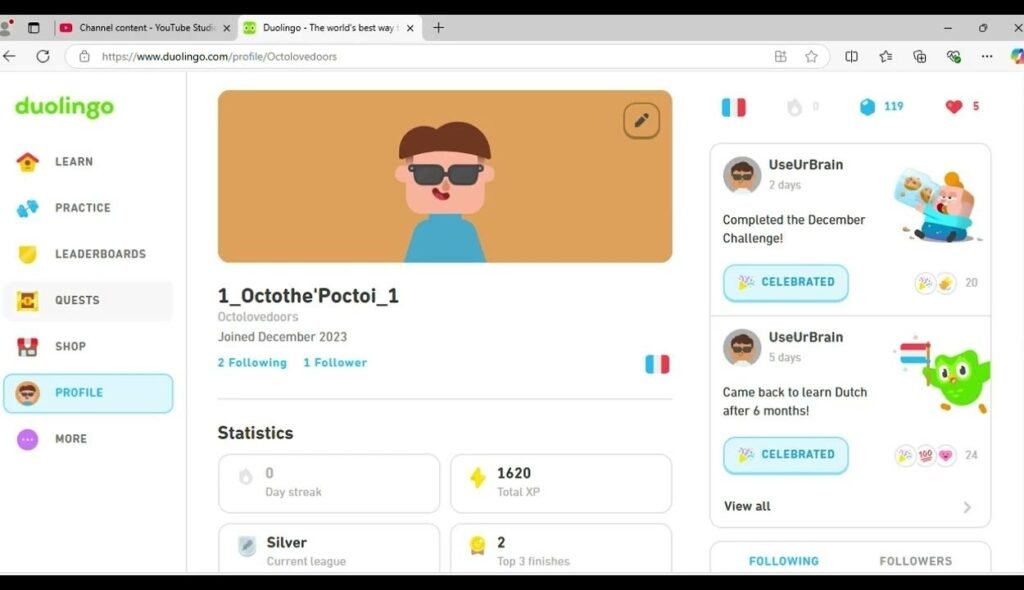Click the 1 Follower link
This screenshot has height=590, width=1024.
[335, 363]
